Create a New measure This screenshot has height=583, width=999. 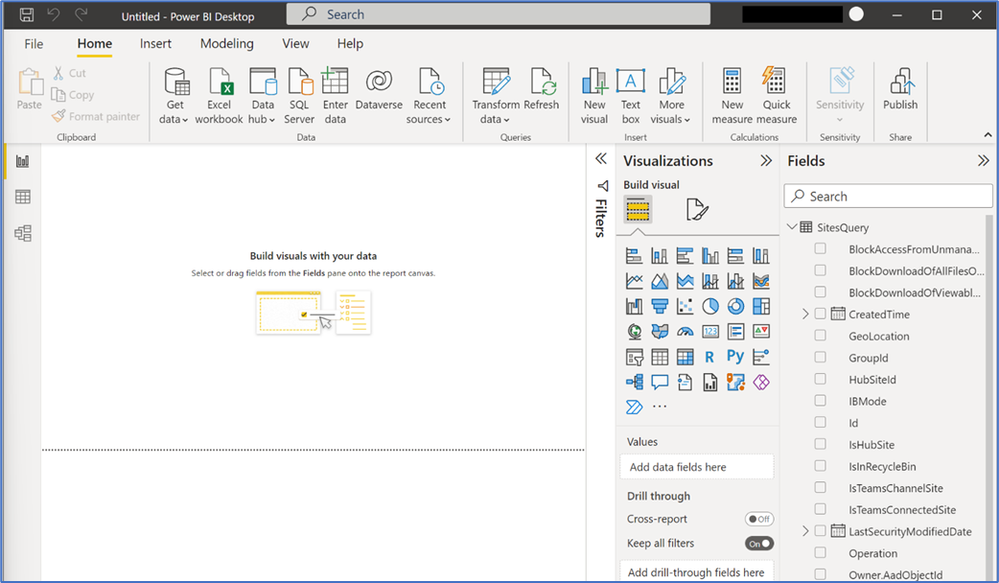(x=732, y=96)
